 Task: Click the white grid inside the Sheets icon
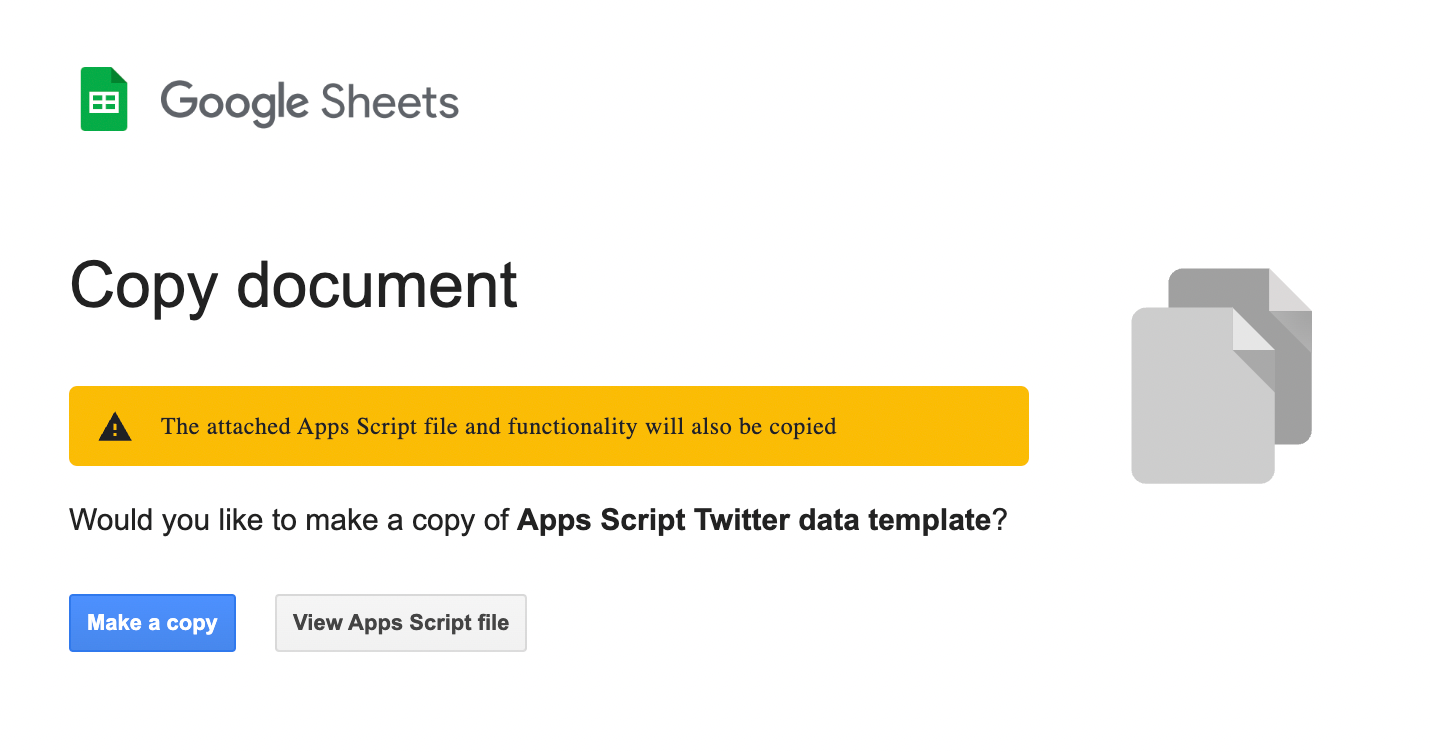coord(104,102)
